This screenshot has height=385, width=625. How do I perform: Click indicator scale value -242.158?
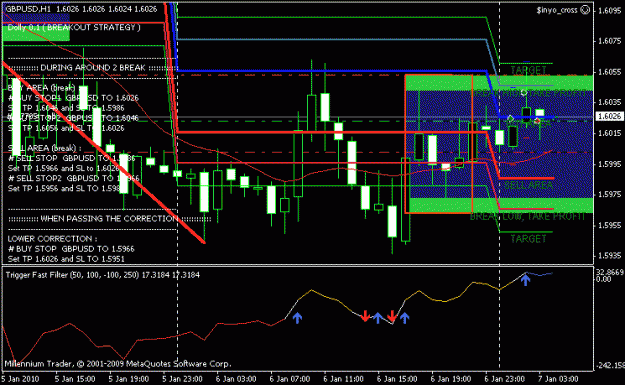(x=610, y=365)
